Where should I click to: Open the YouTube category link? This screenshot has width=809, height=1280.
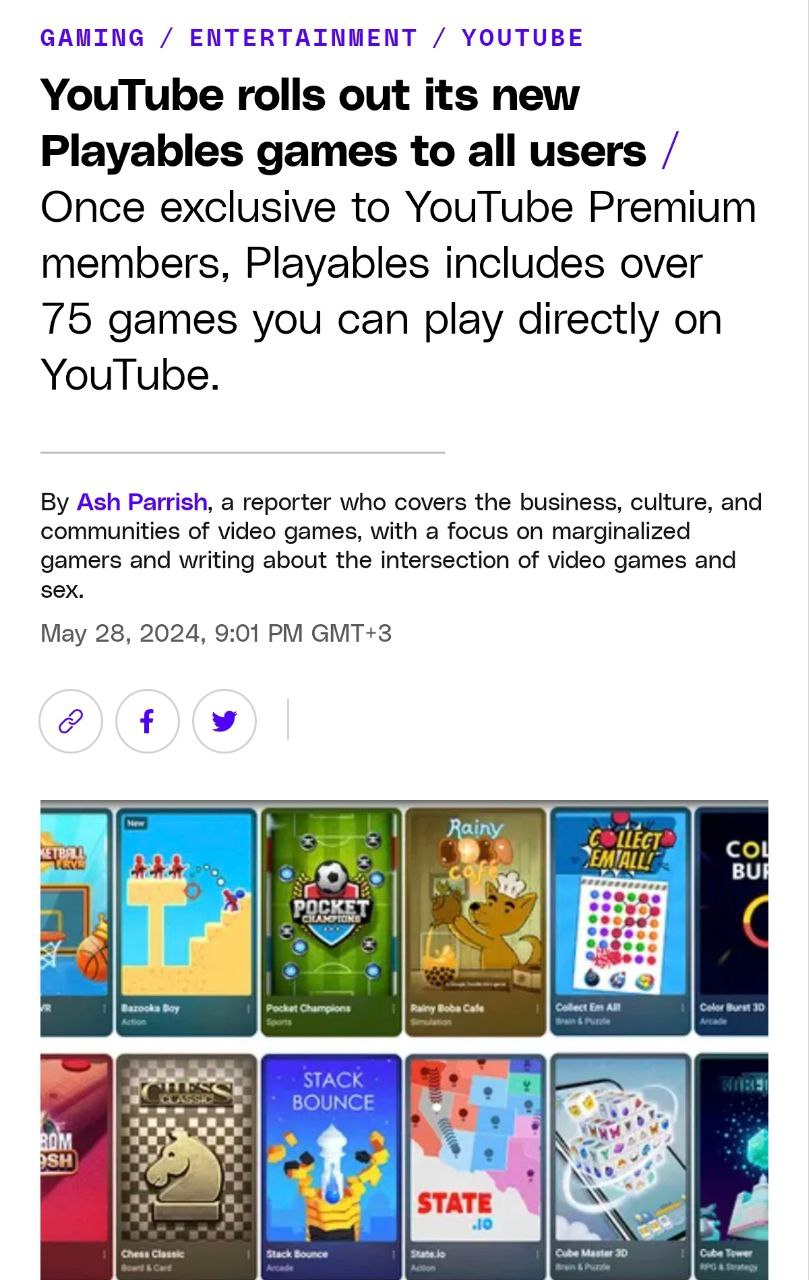(x=522, y=38)
